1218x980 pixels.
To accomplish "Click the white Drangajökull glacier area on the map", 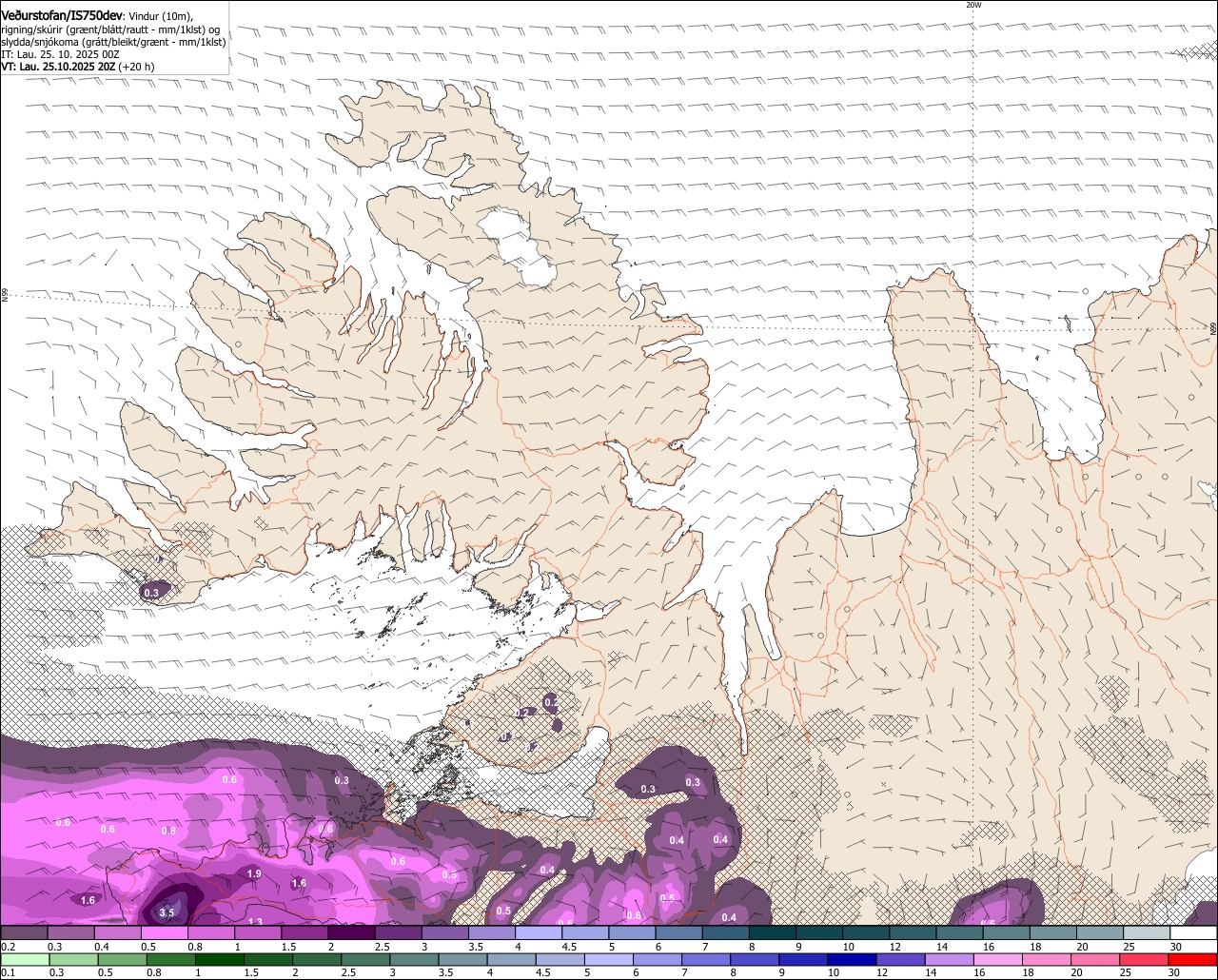I will [x=519, y=247].
